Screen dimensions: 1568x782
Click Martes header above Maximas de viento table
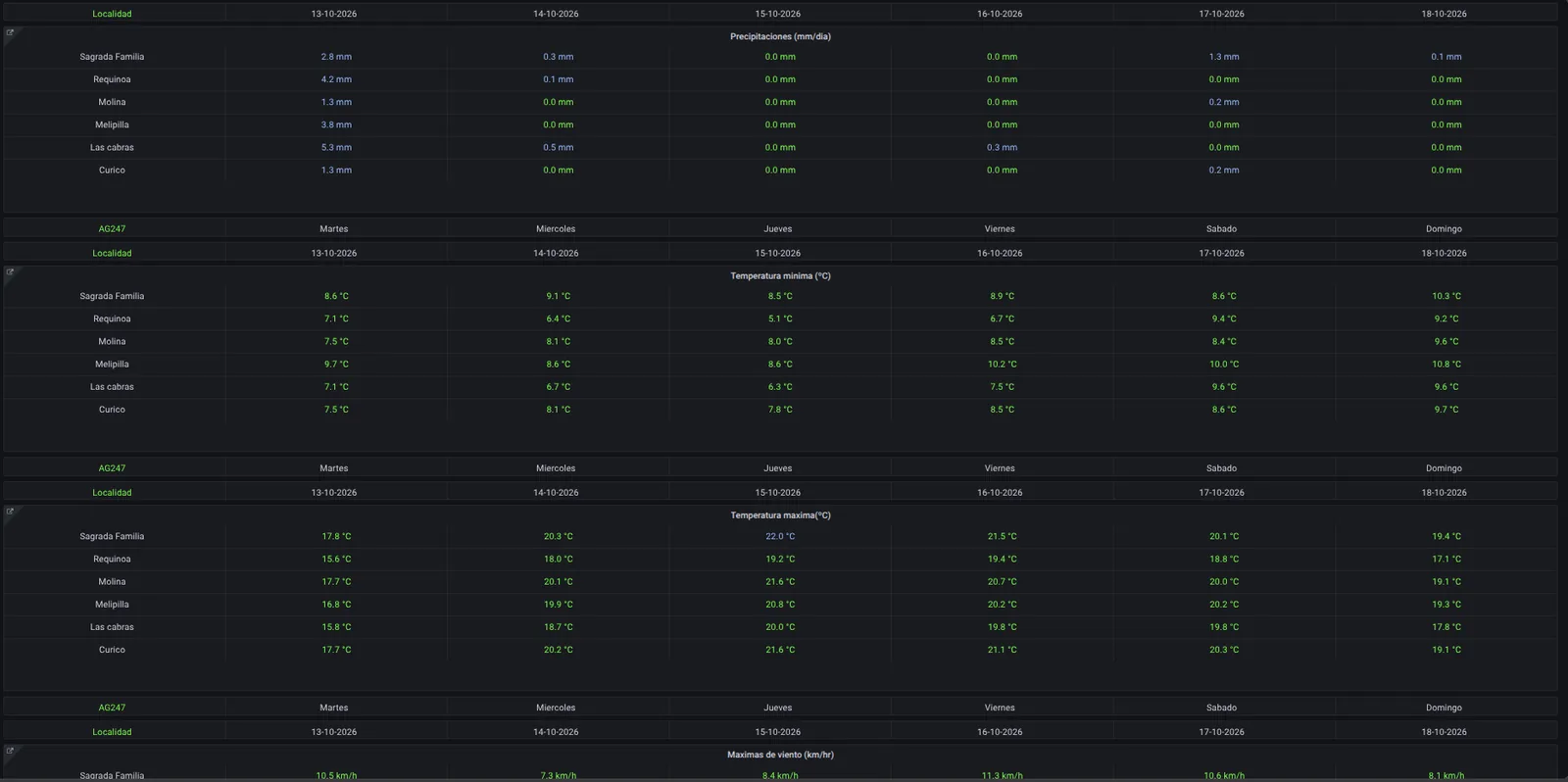334,709
